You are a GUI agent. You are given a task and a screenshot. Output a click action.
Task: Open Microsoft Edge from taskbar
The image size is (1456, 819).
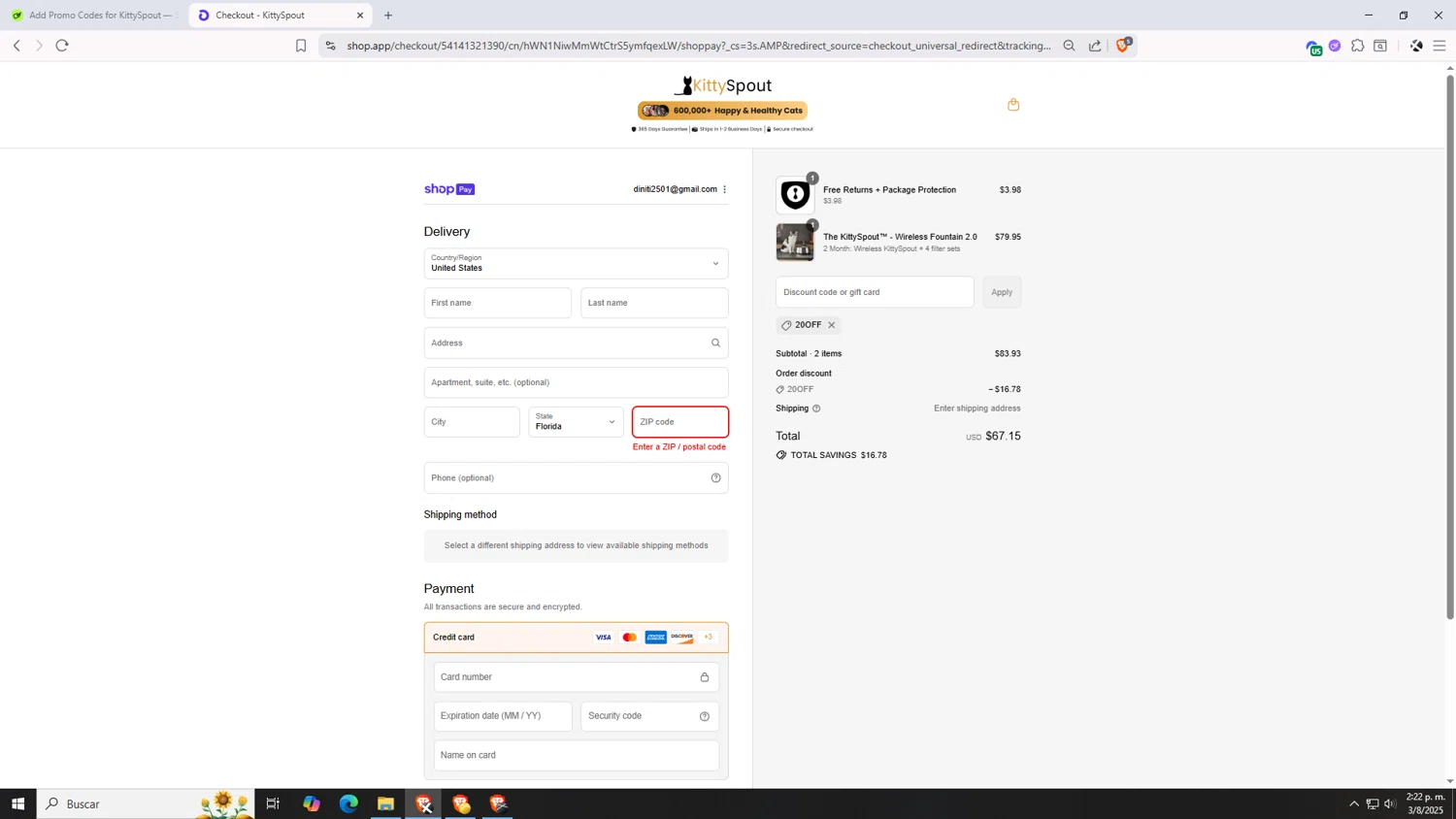[x=348, y=803]
